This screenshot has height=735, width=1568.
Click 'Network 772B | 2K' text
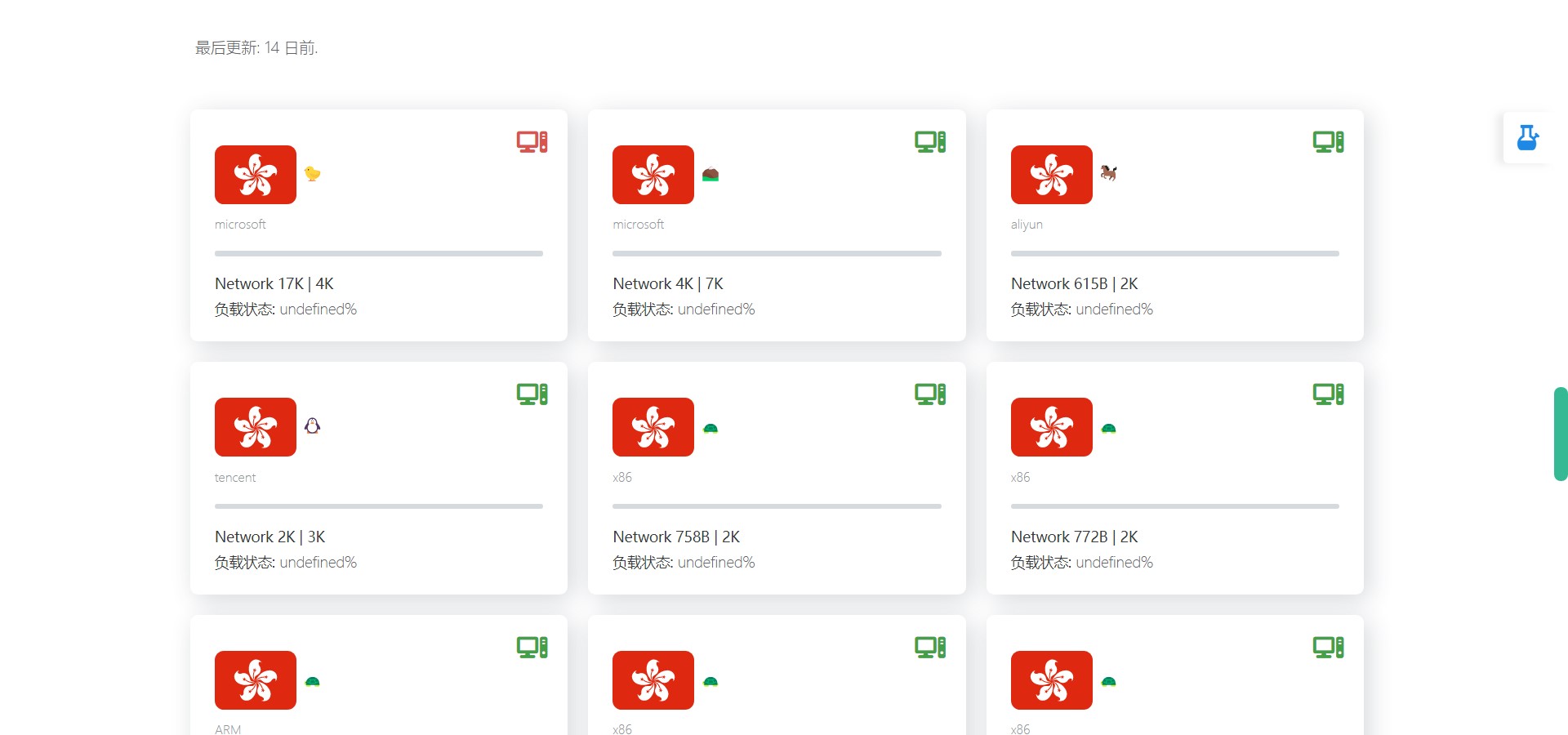coord(1075,537)
